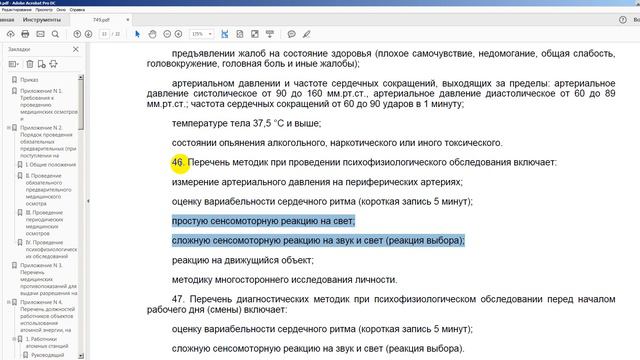Click the fit-width page view icon
Screen dimensions: 640x360
coord(224,34)
